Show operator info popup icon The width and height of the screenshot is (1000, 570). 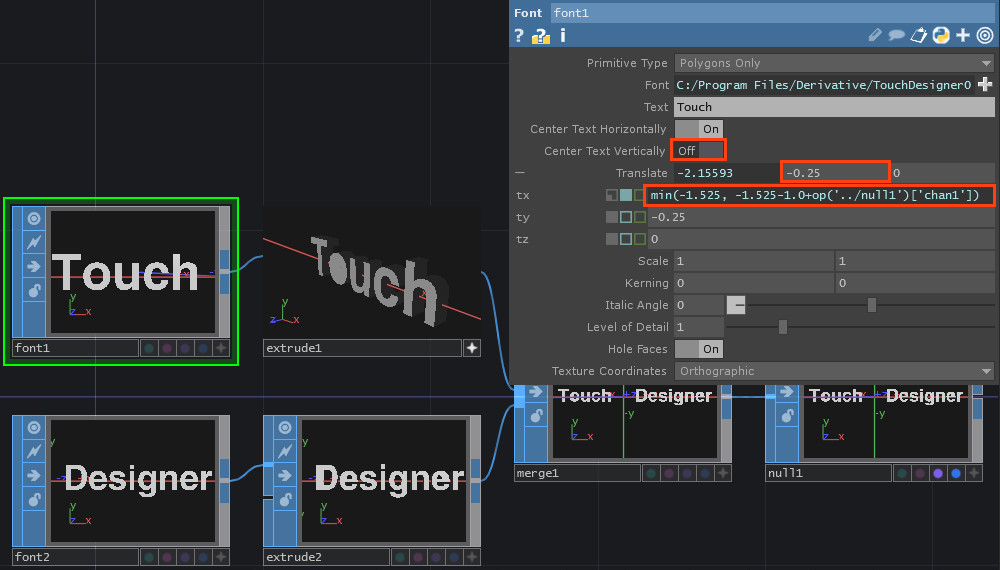(x=562, y=36)
